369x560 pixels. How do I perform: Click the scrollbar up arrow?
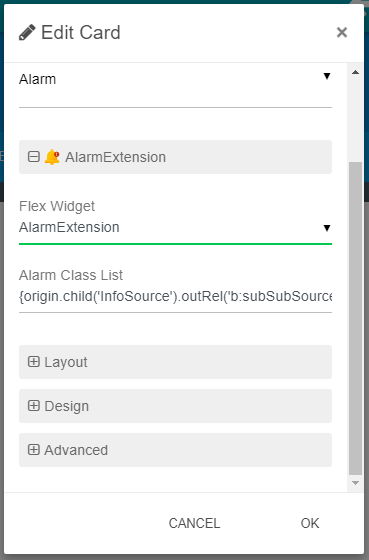[x=355, y=72]
